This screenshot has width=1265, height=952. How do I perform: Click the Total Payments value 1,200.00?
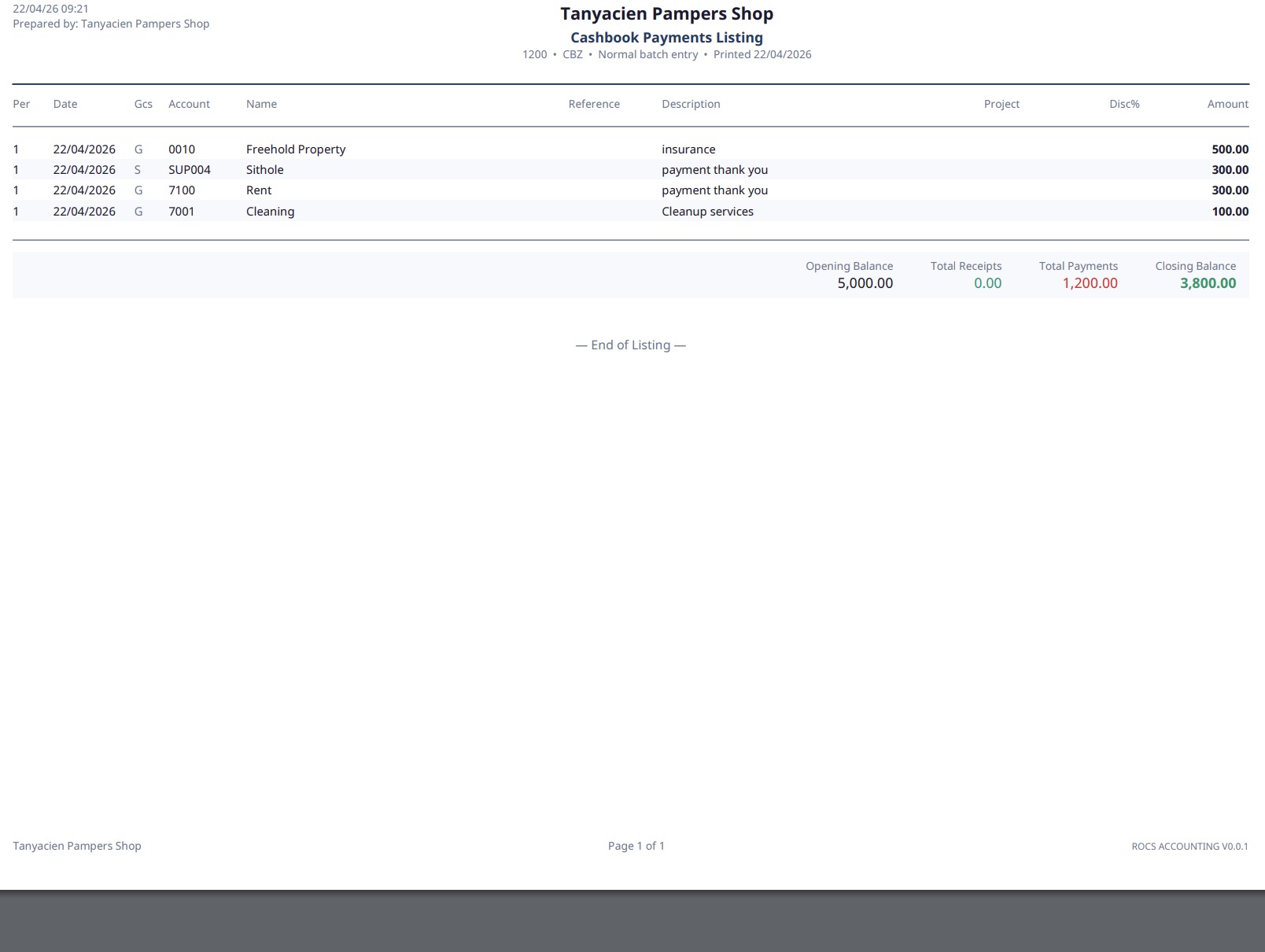[1089, 283]
